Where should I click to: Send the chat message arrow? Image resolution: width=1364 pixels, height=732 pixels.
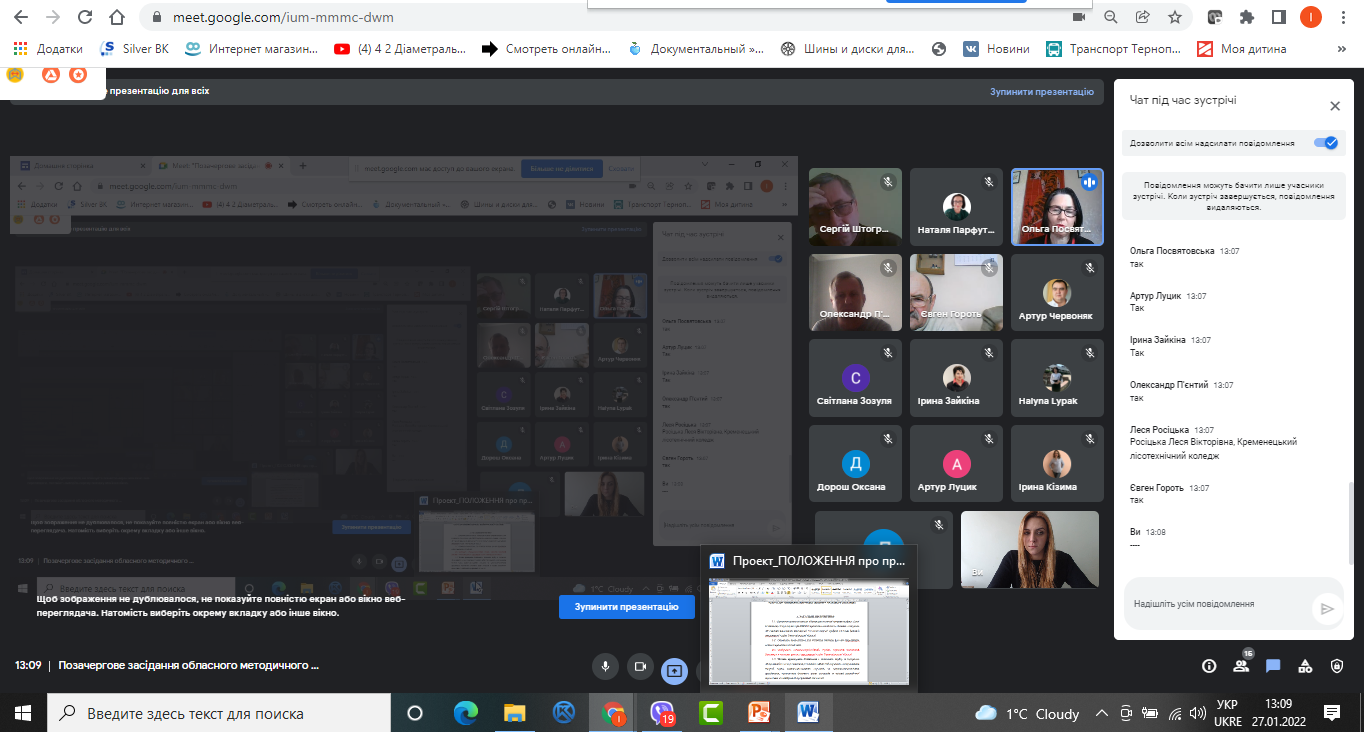tap(1327, 607)
